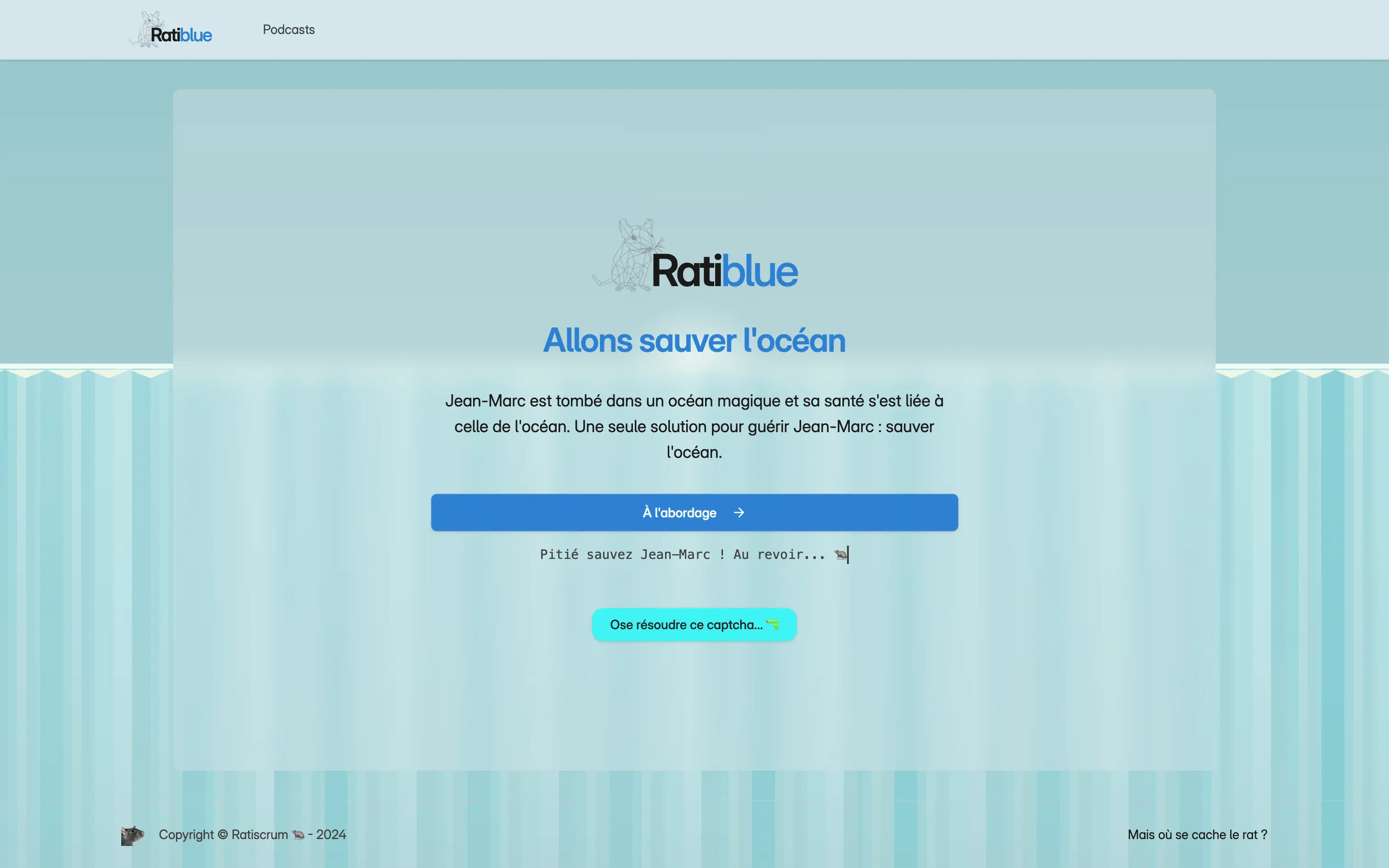Image resolution: width=1389 pixels, height=868 pixels.
Task: Click the Copyright Ratiscrum footer text
Action: (x=224, y=835)
